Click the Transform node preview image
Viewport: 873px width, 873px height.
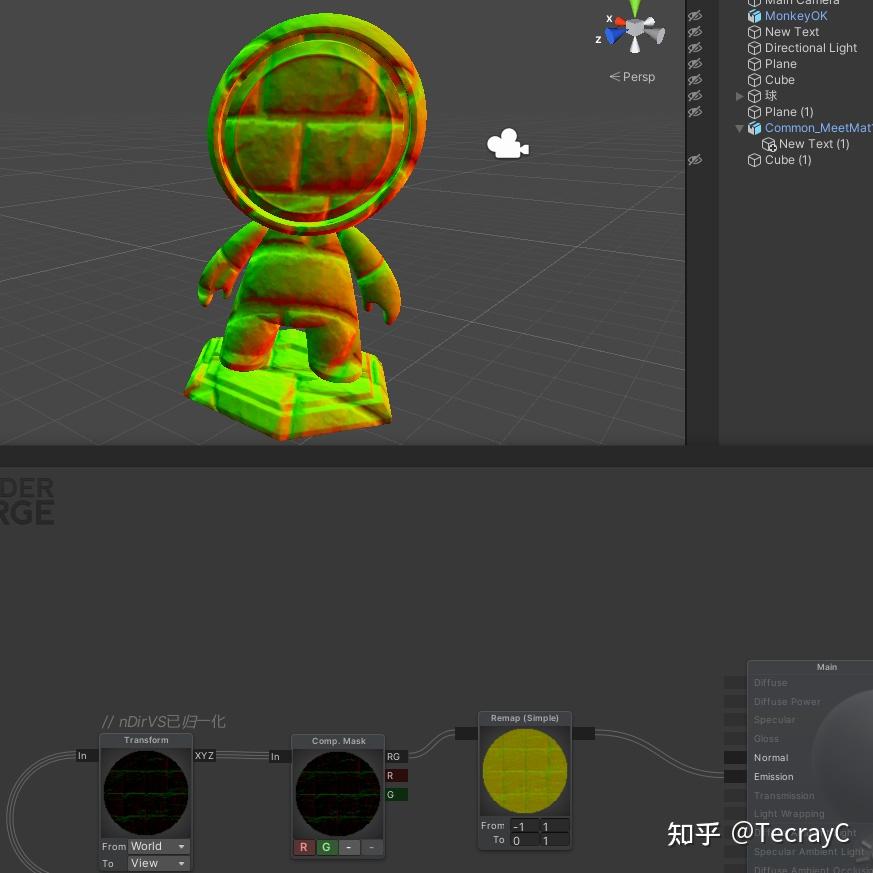(x=146, y=792)
